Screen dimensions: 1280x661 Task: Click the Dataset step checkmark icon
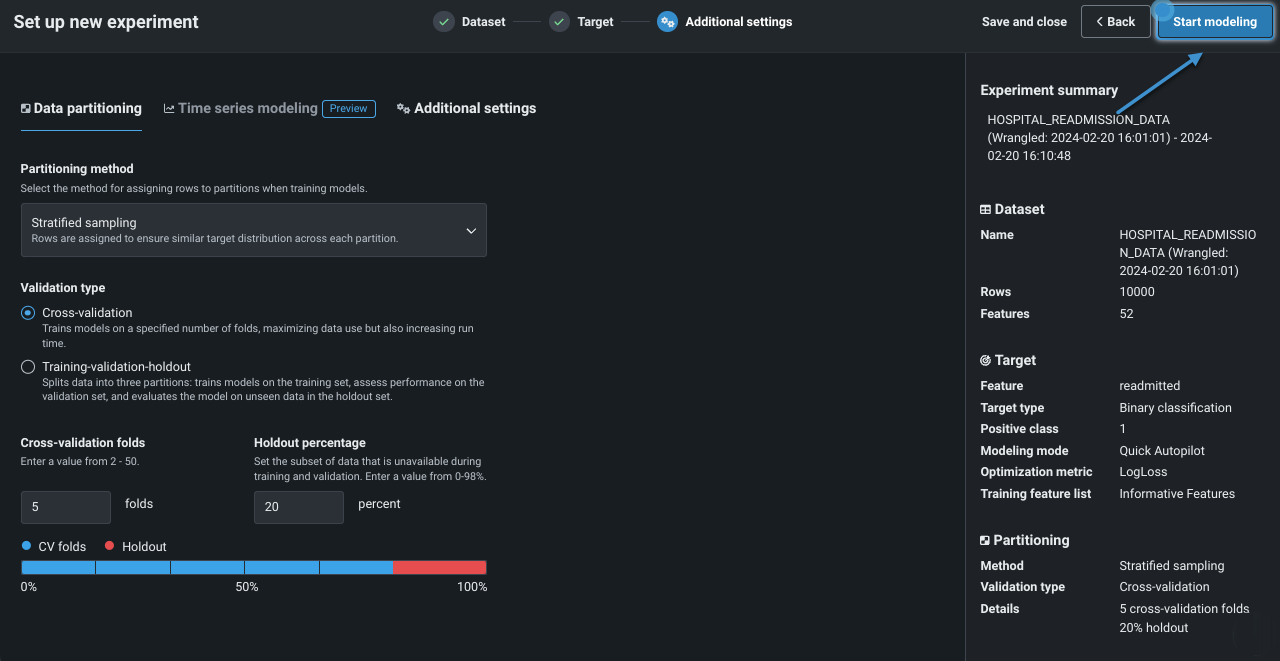(x=444, y=22)
